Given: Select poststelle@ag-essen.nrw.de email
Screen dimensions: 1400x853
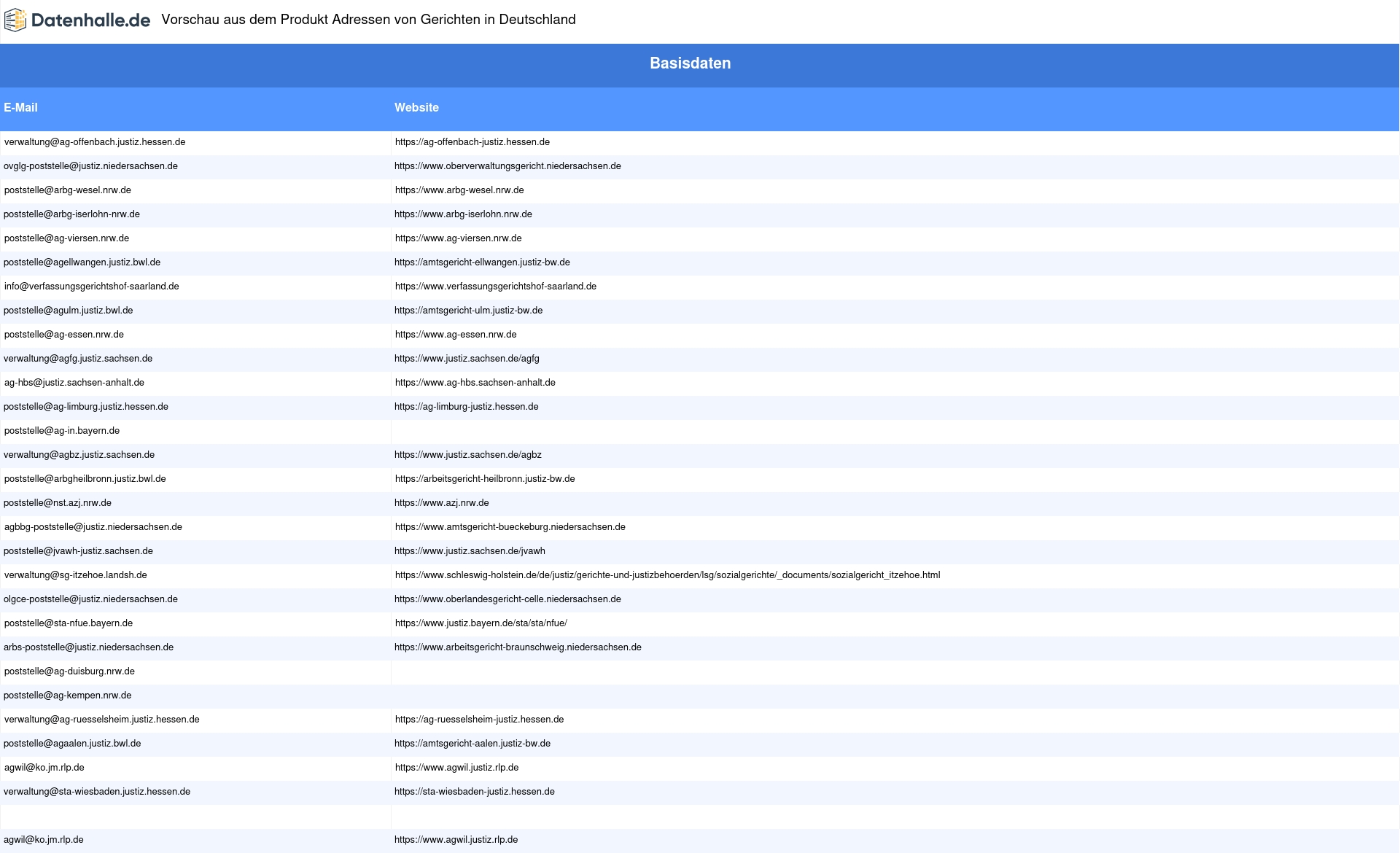Looking at the screenshot, I should (x=64, y=335).
